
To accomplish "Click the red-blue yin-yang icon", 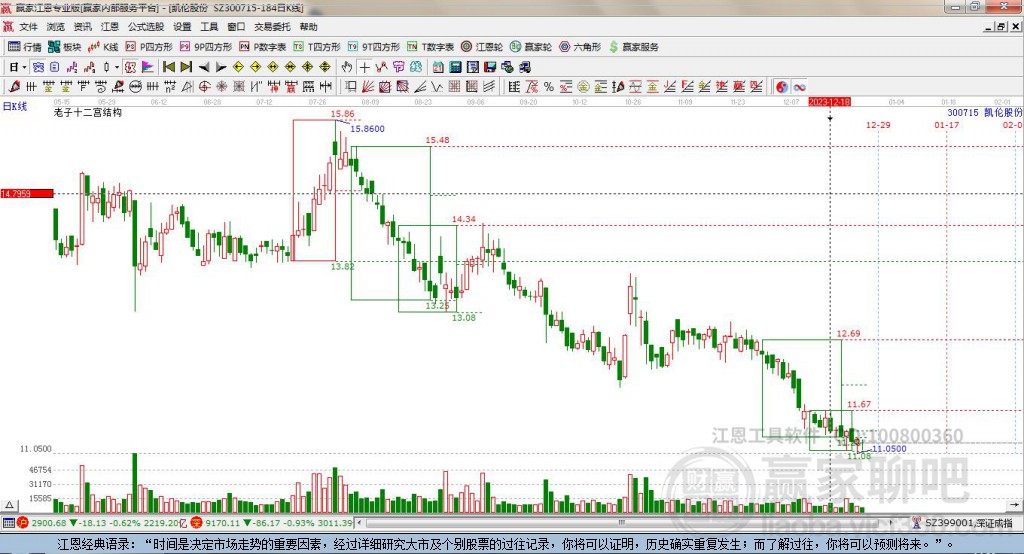I will coord(782,87).
